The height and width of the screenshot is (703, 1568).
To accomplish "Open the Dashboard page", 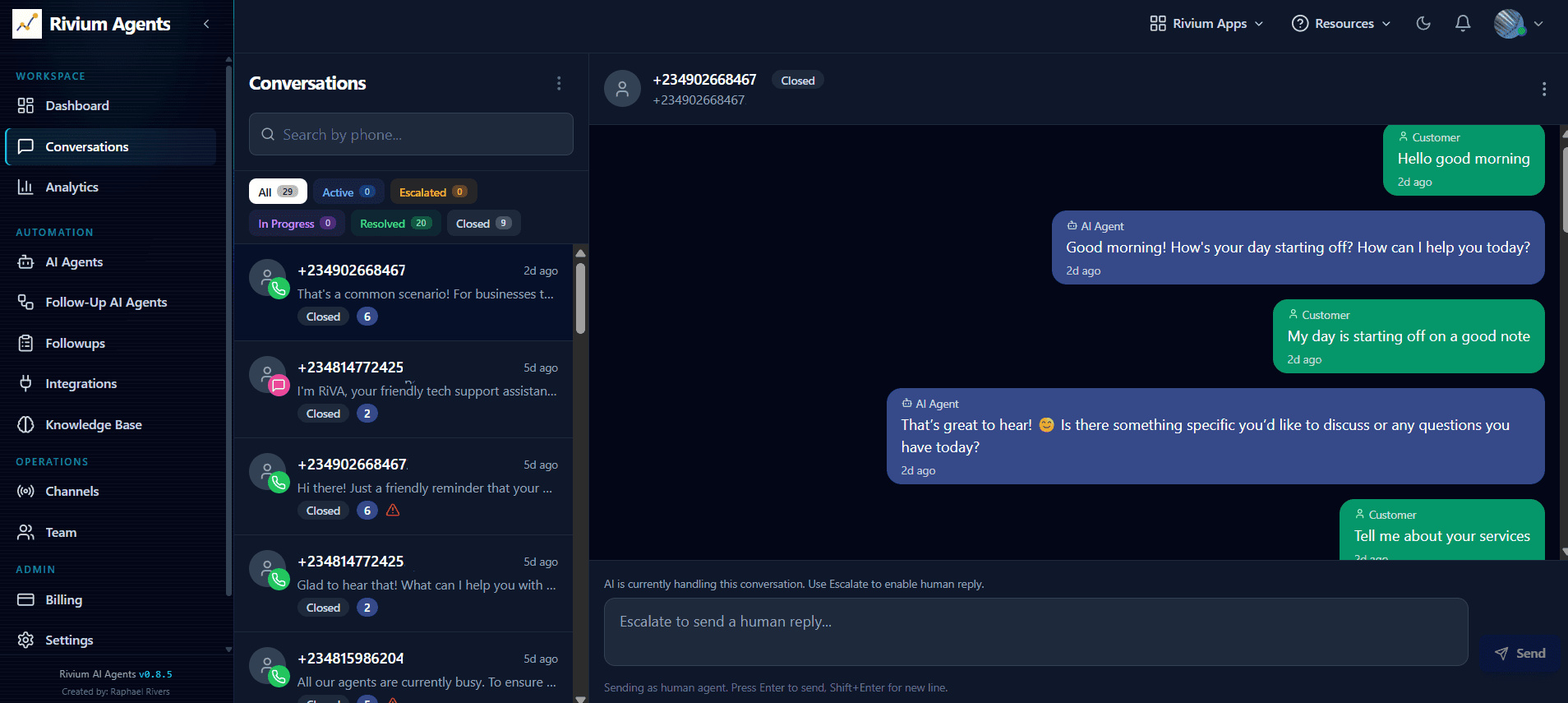I will pyautogui.click(x=110, y=105).
